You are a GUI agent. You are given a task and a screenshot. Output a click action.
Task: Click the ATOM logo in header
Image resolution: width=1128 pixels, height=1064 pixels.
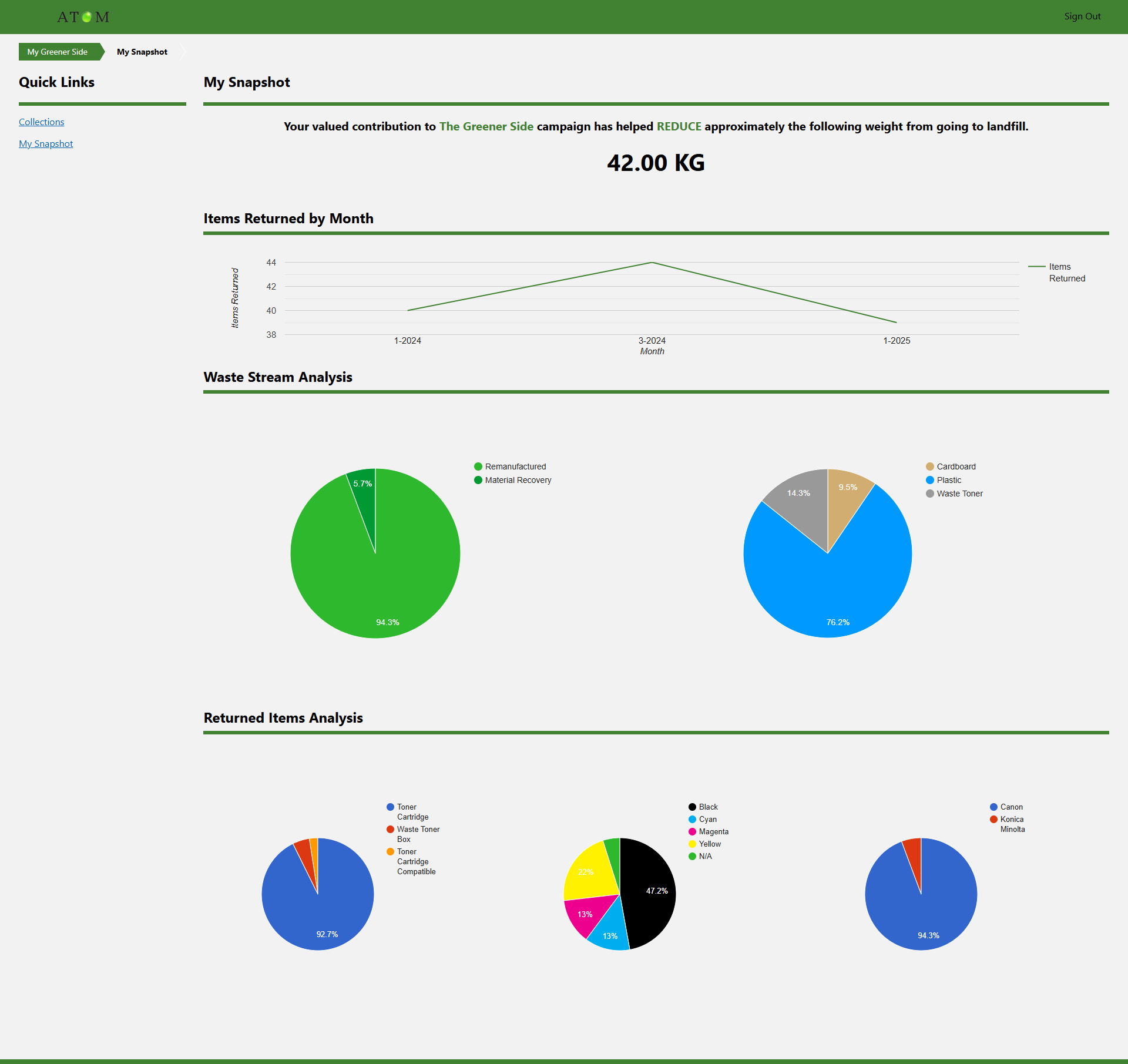(83, 17)
